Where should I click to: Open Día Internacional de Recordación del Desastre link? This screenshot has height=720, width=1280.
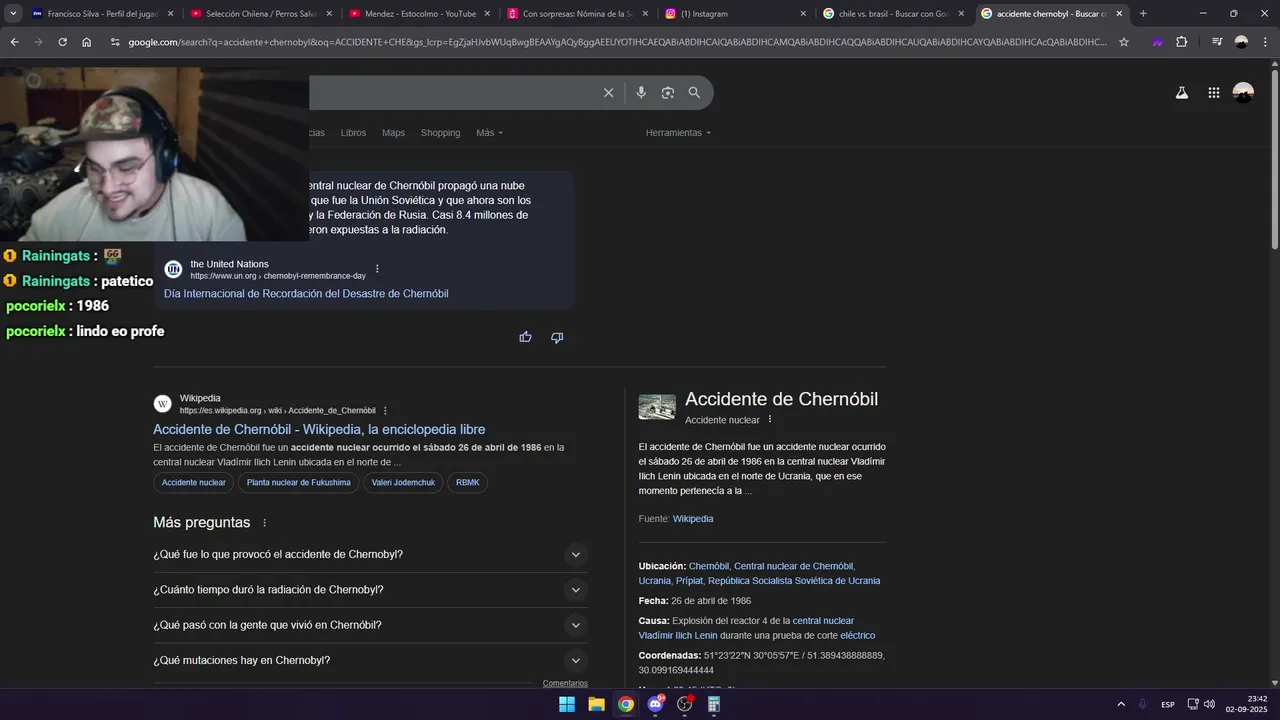point(306,294)
